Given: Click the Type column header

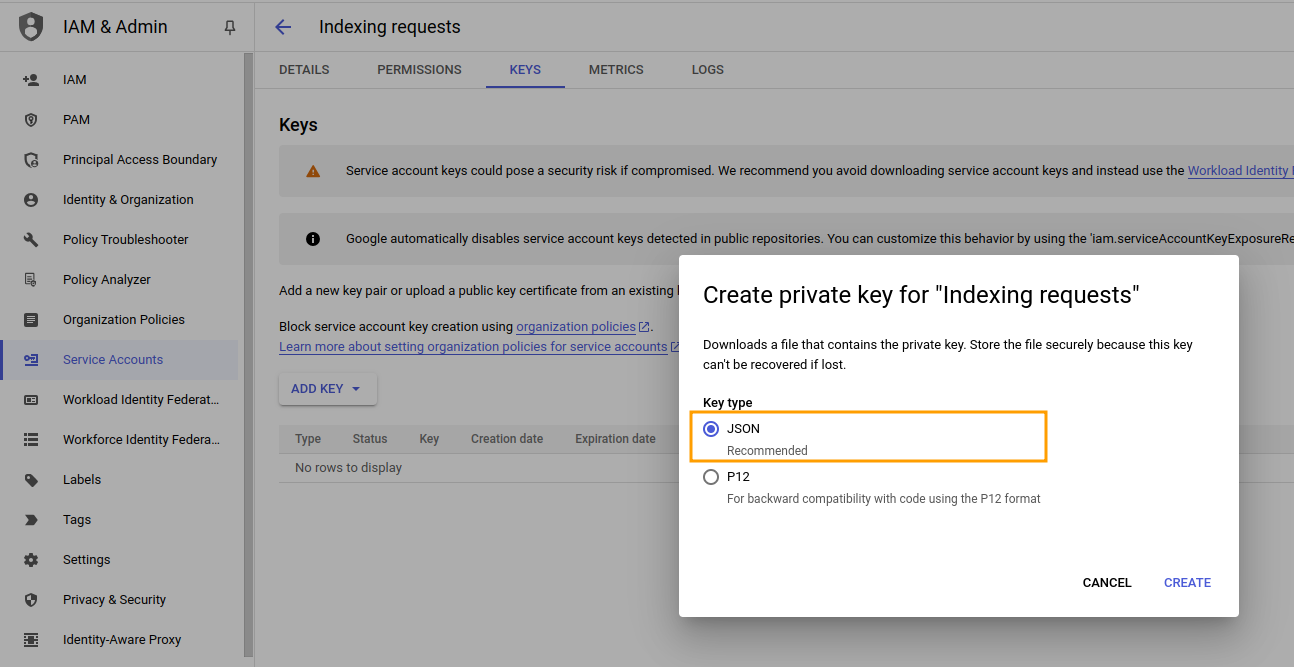Looking at the screenshot, I should click(x=308, y=439).
